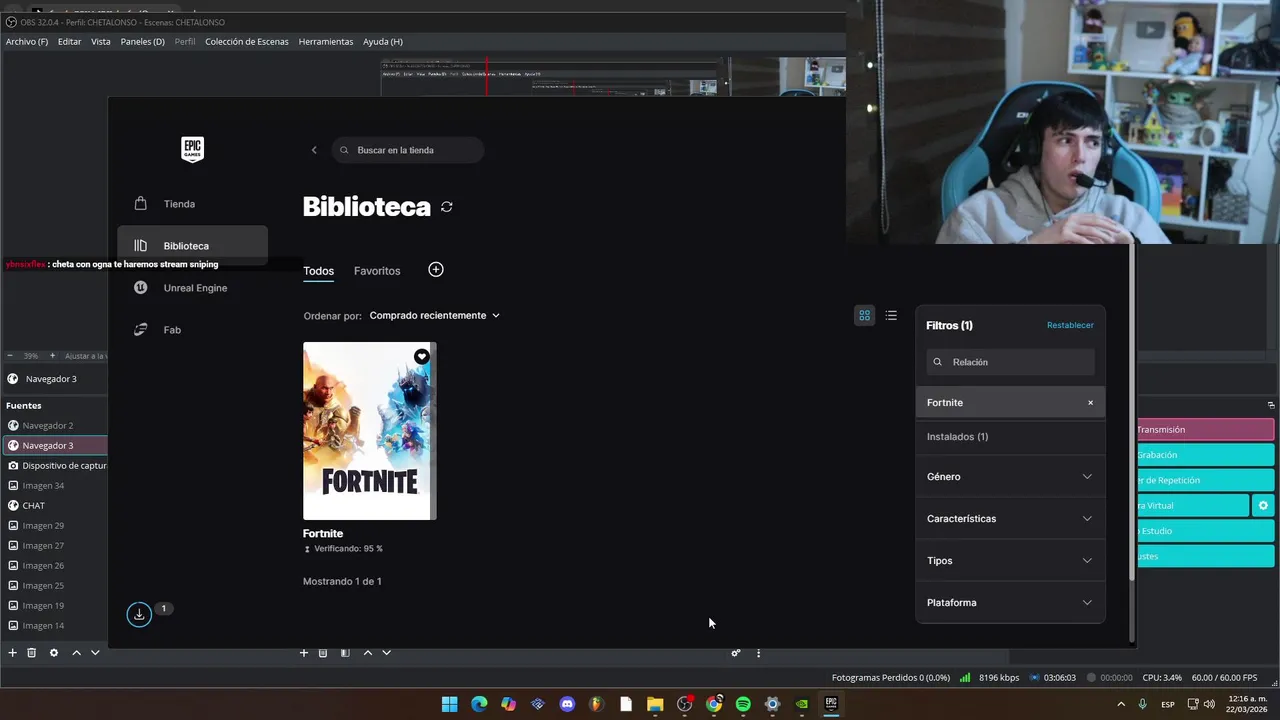Image resolution: width=1280 pixels, height=720 pixels.
Task: Open the Fortnite game cover thumbnail
Action: tap(370, 431)
